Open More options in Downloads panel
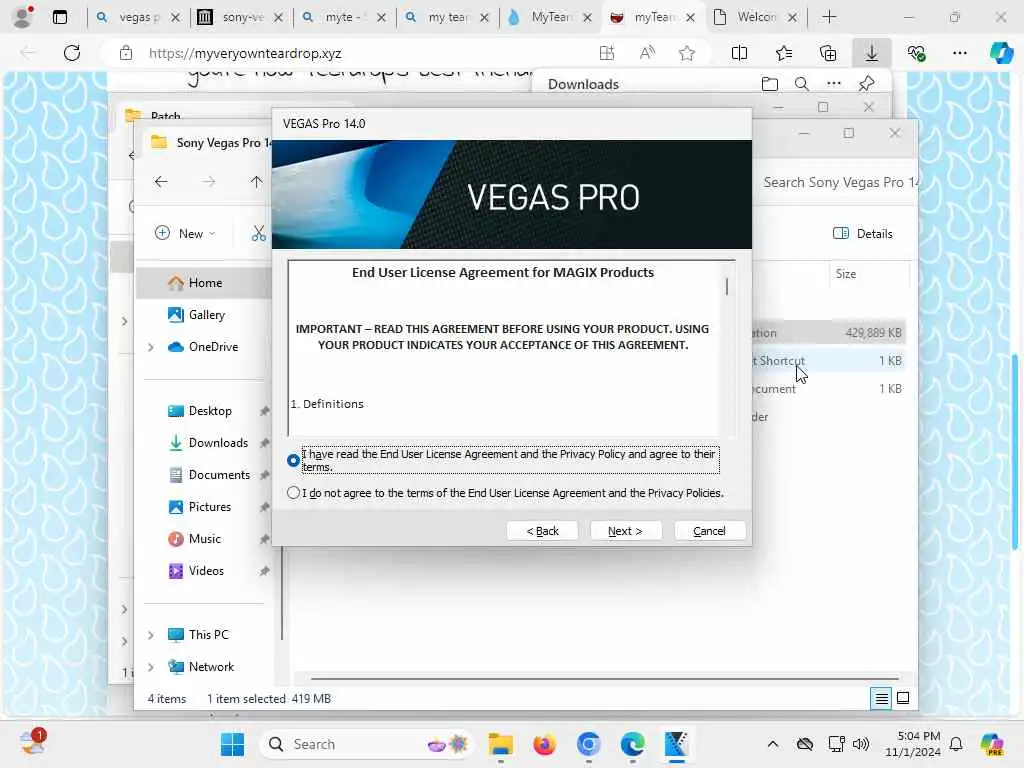Viewport: 1024px width, 768px height. [x=833, y=84]
